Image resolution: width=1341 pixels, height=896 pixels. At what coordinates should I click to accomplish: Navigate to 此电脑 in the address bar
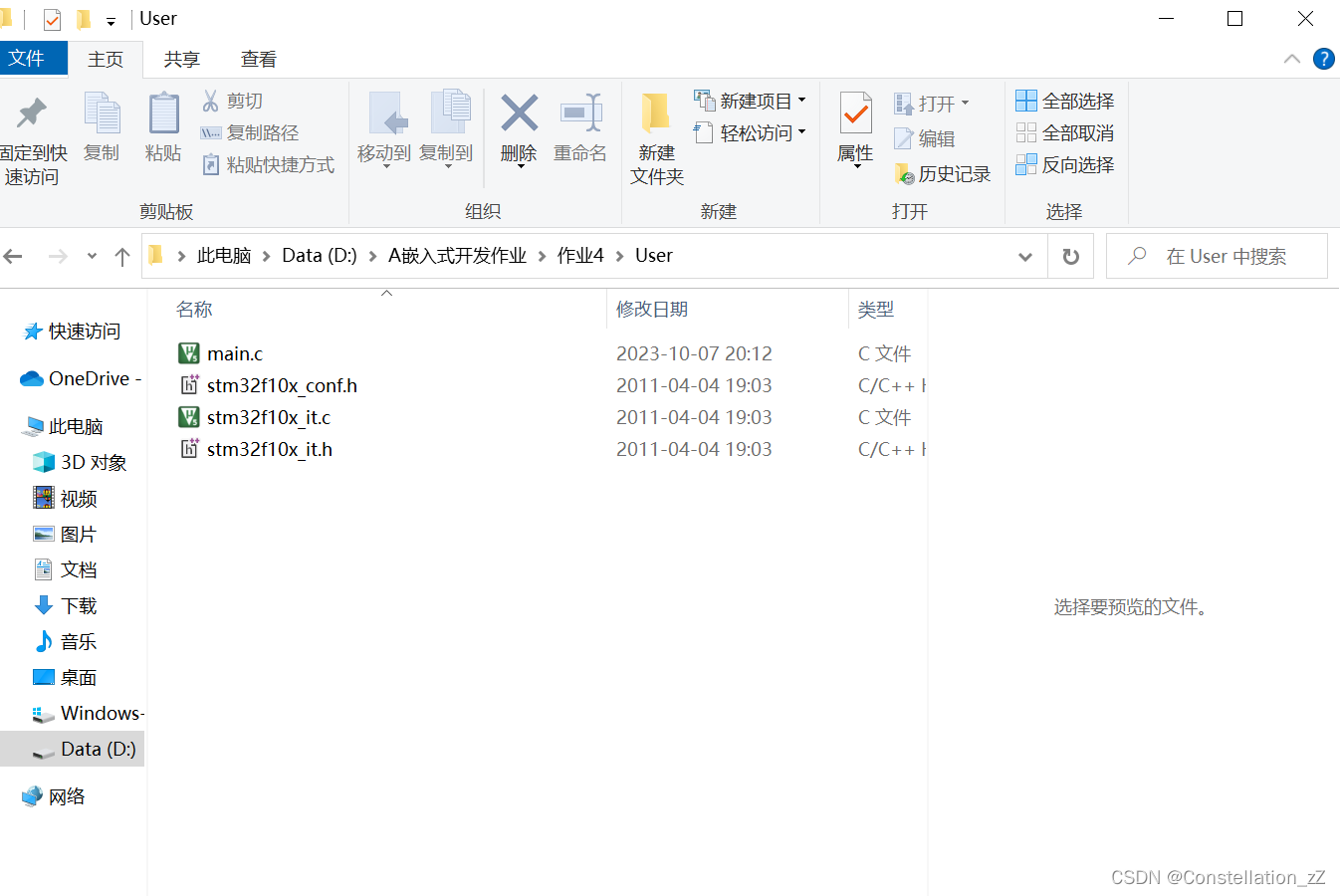tap(224, 256)
